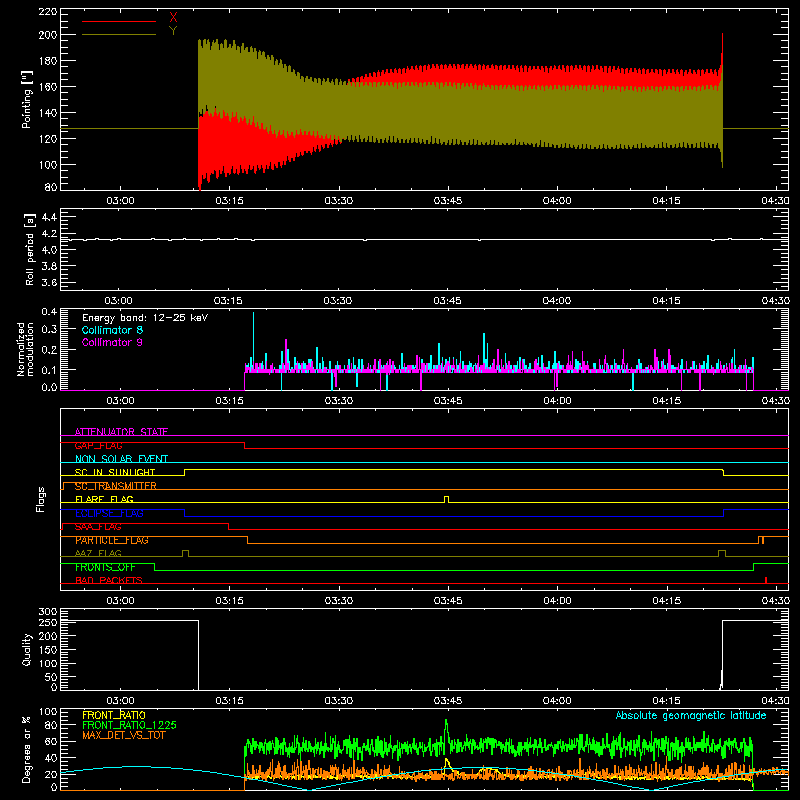The height and width of the screenshot is (800, 800).
Task: Click the 03:30 time label under the modulation plot
Action: point(338,401)
